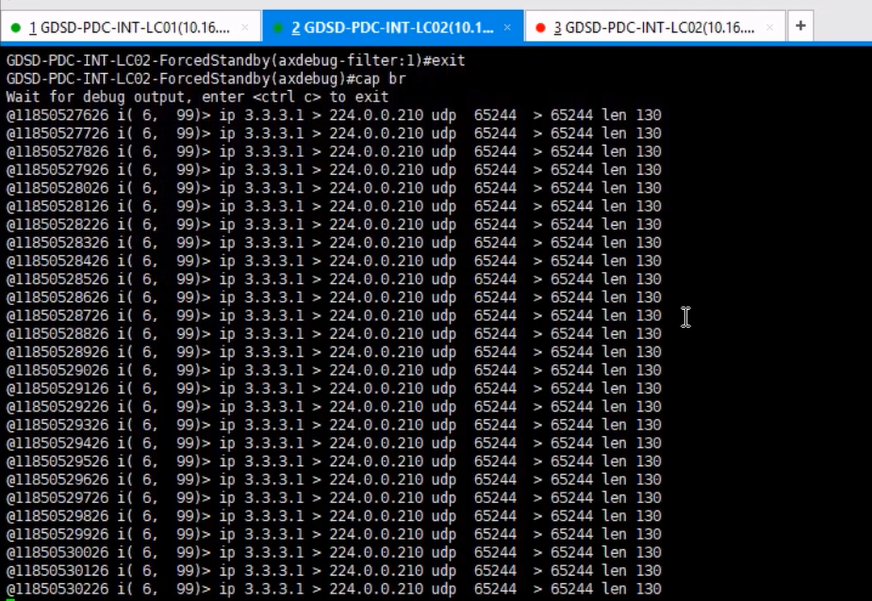Click timestamp @11850528426 line
This screenshot has height=601, width=872.
(334, 261)
